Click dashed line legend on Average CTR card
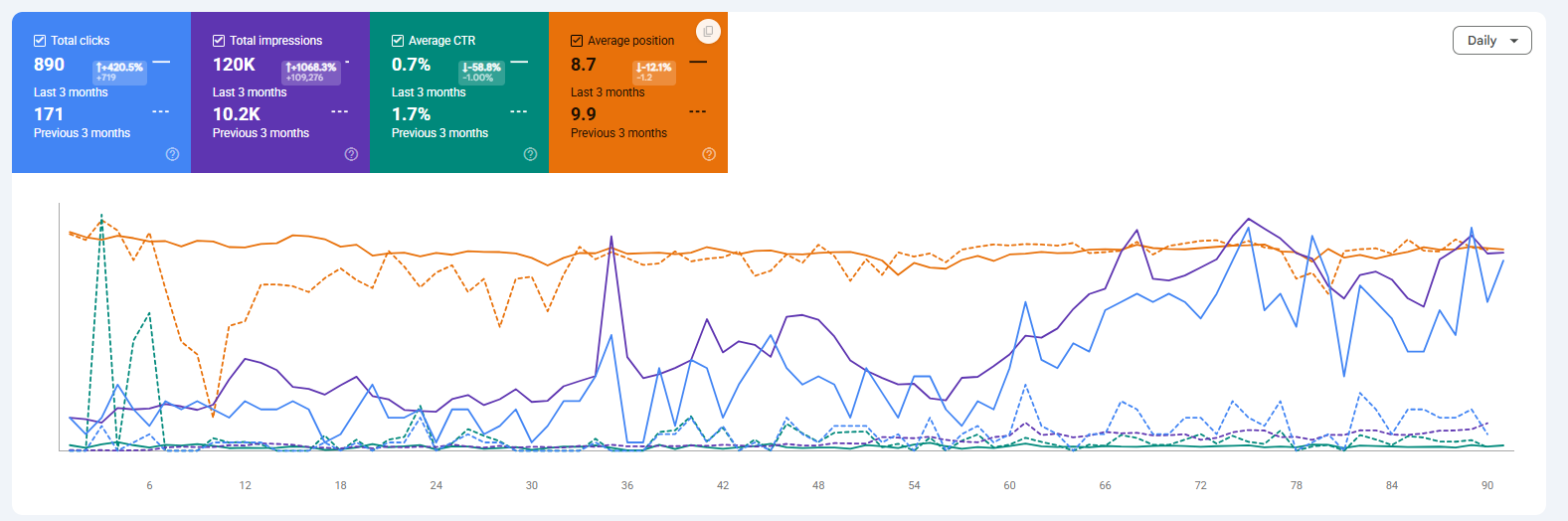 point(519,111)
